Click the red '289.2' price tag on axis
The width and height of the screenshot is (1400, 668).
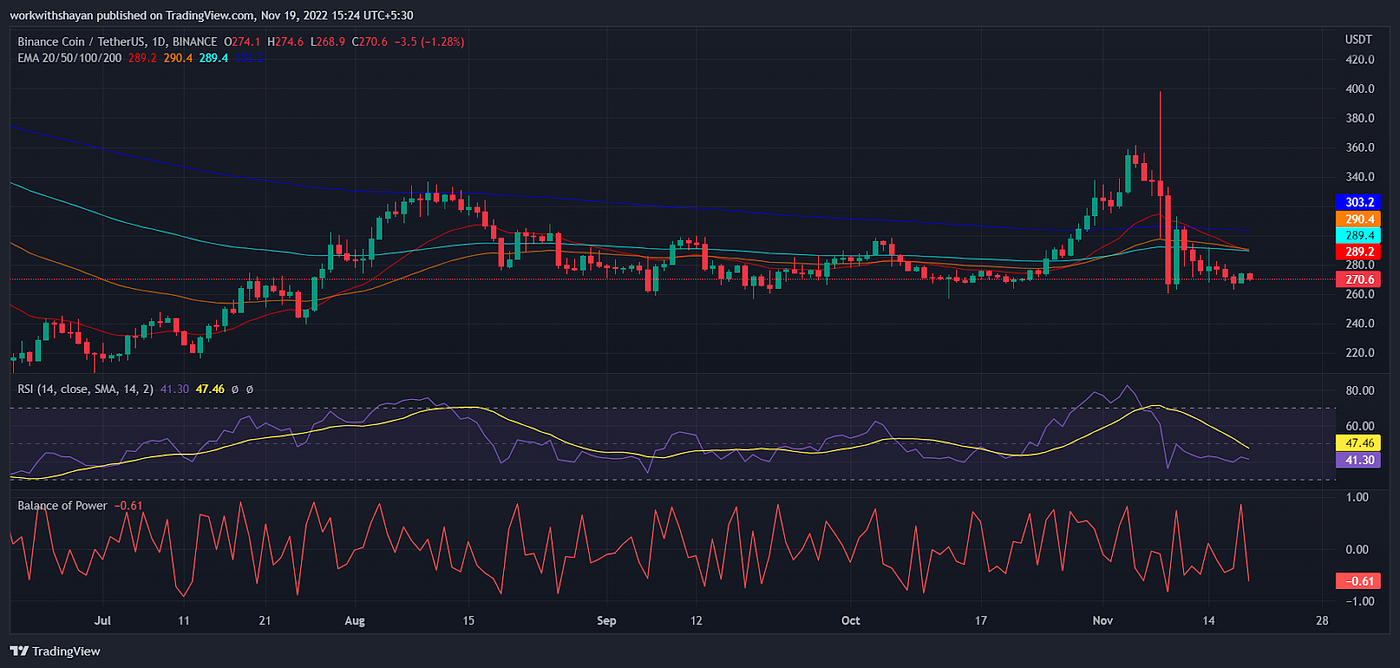pyautogui.click(x=1357, y=251)
